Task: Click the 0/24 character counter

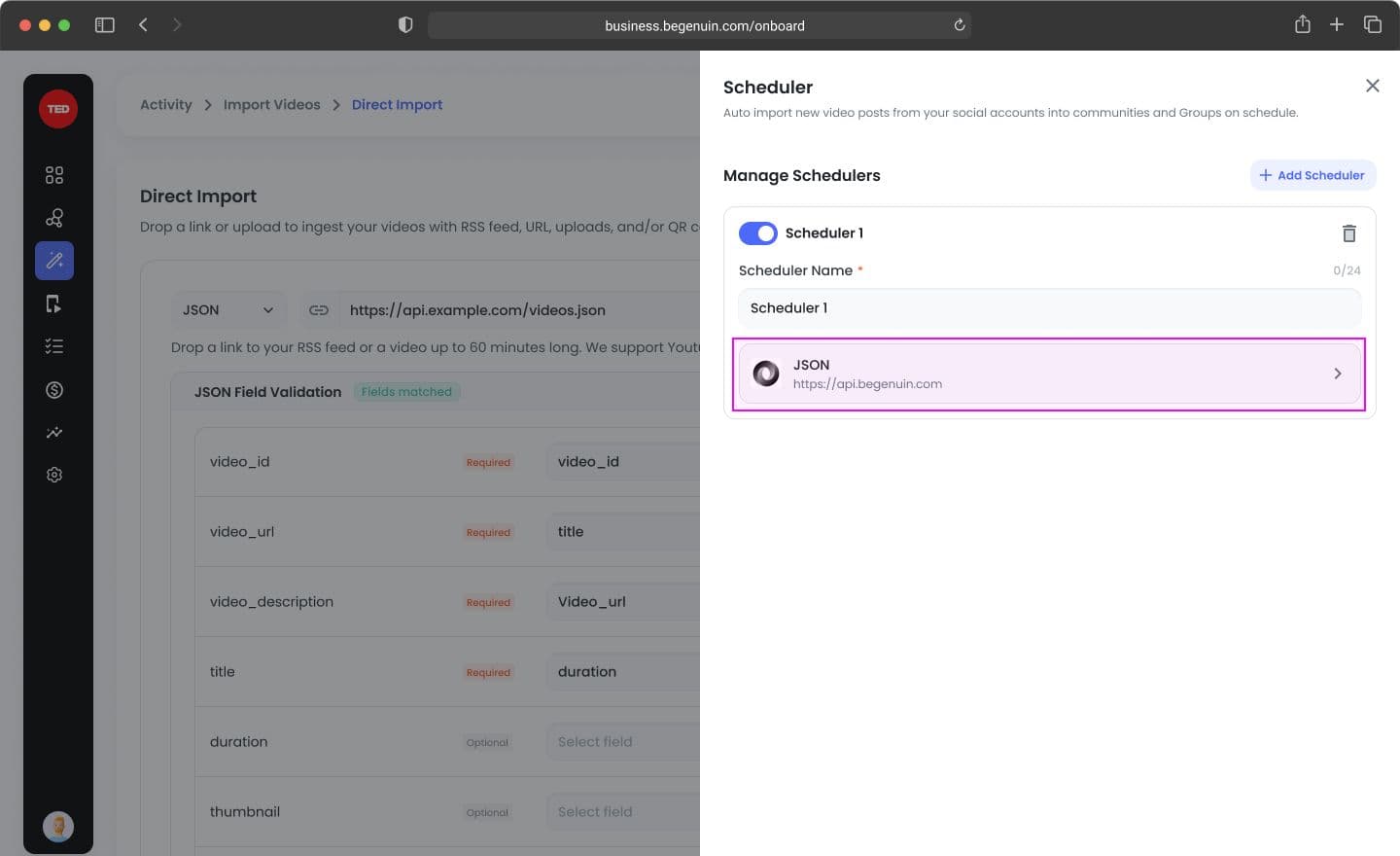Action: [1347, 270]
